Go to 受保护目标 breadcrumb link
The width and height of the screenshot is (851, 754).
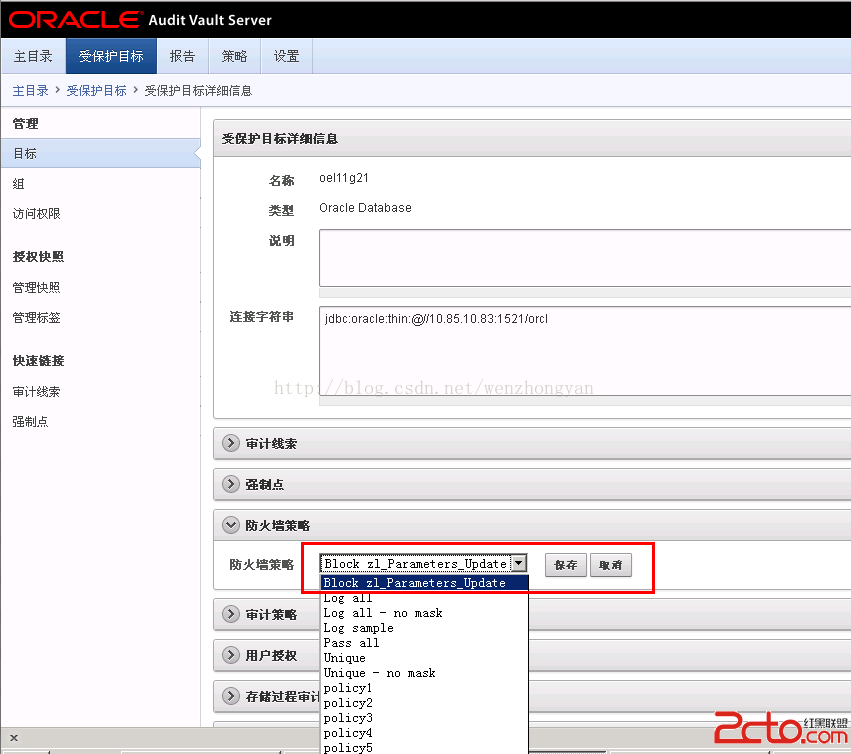pyautogui.click(x=97, y=91)
